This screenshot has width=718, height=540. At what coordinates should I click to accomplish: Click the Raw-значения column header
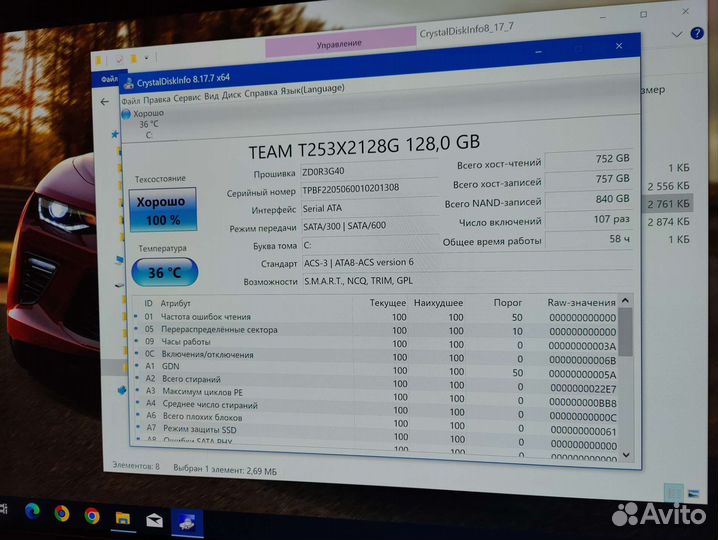[x=581, y=302]
